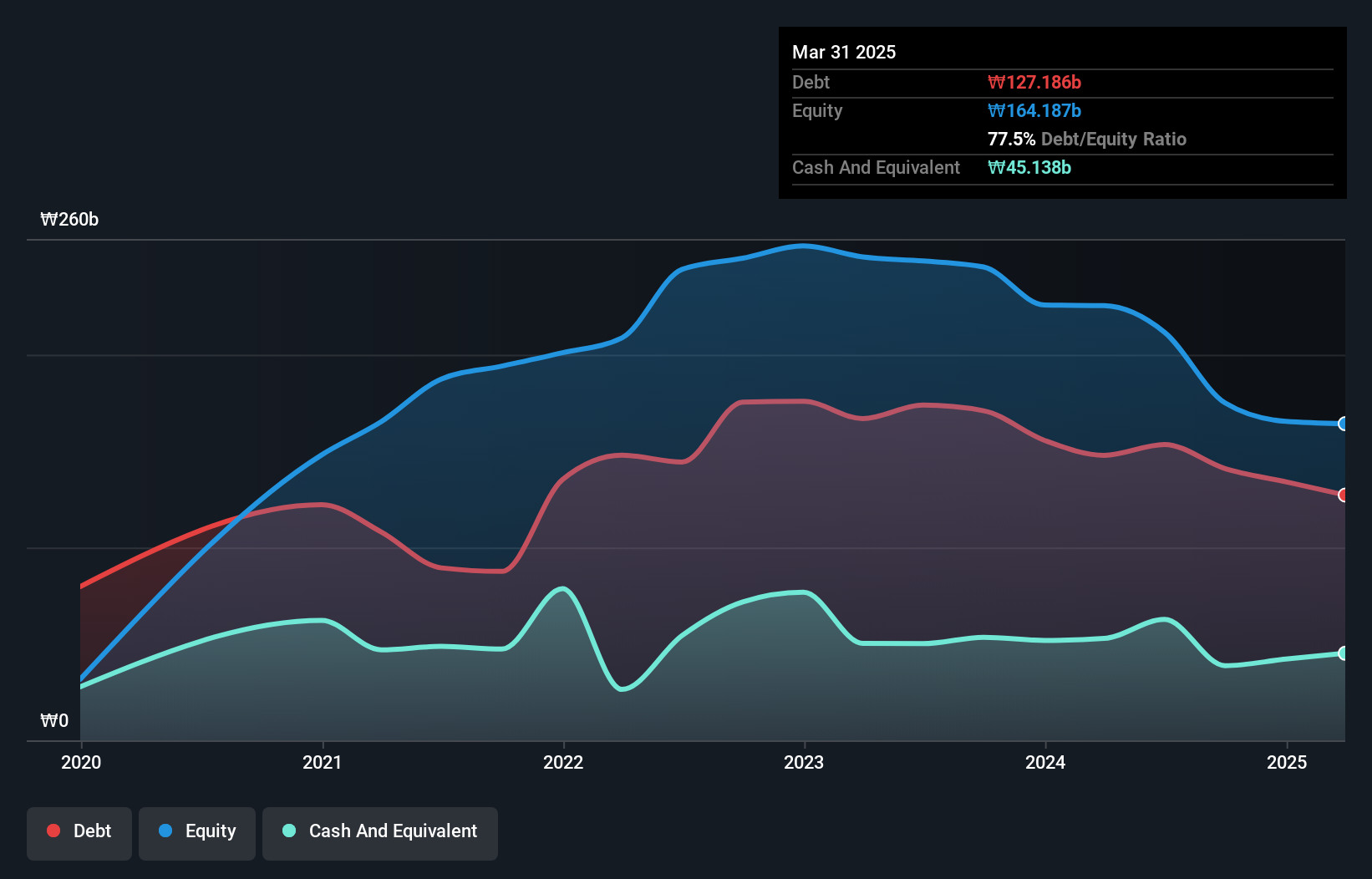Click the 77.5% Debt/Equity Ratio text
1372x879 pixels.
(x=1087, y=139)
